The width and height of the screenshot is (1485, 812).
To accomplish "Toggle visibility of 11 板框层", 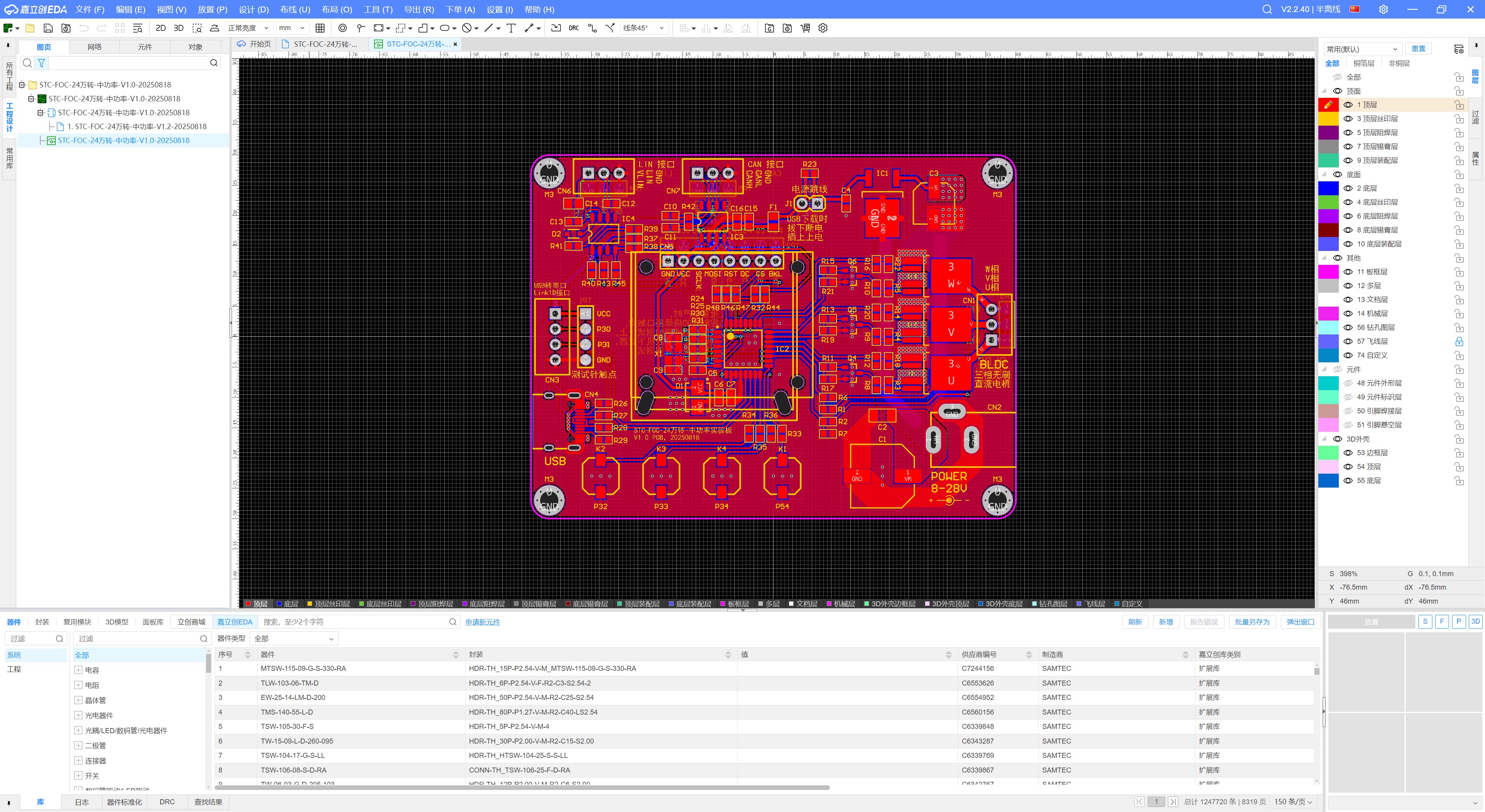I will point(1348,272).
